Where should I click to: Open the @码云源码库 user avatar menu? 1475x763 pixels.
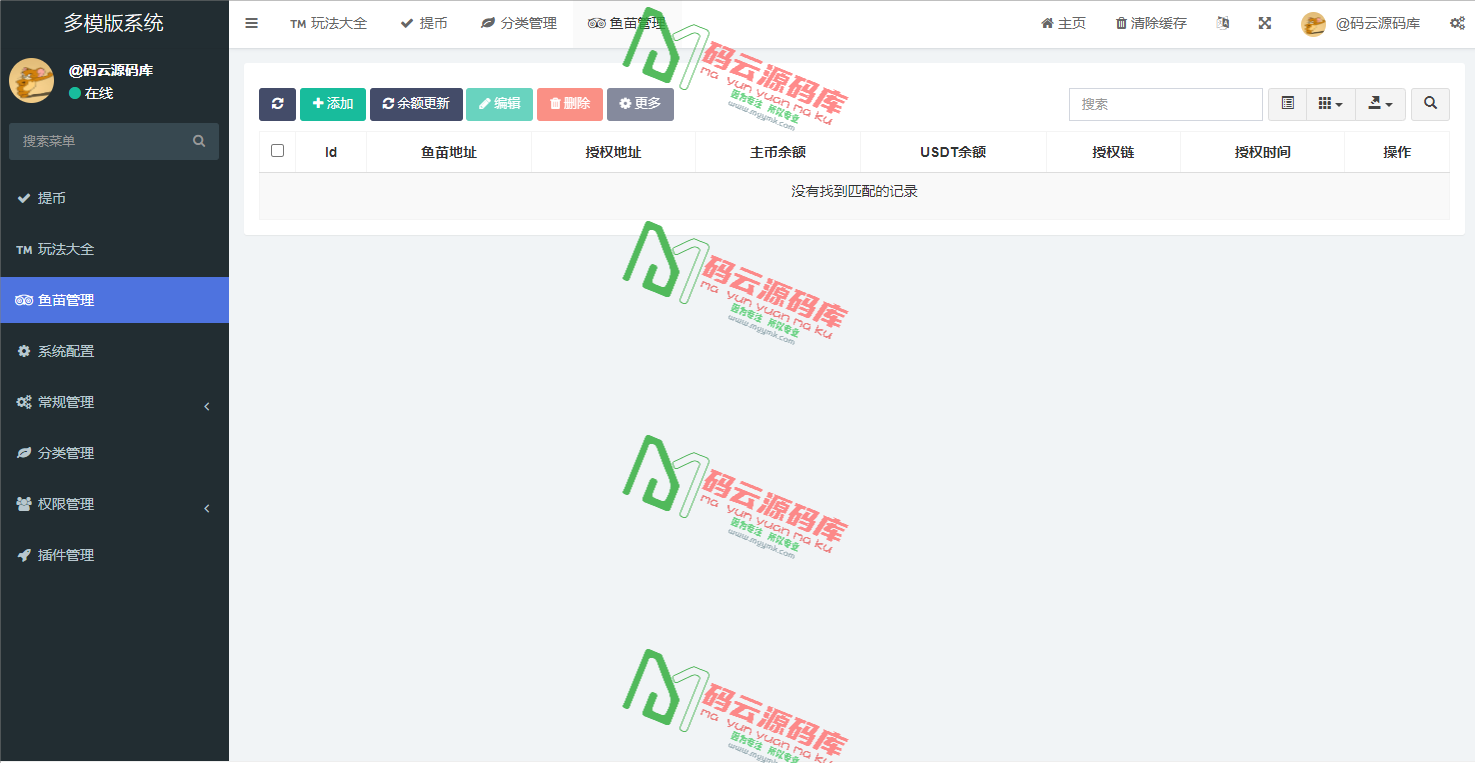click(1313, 22)
